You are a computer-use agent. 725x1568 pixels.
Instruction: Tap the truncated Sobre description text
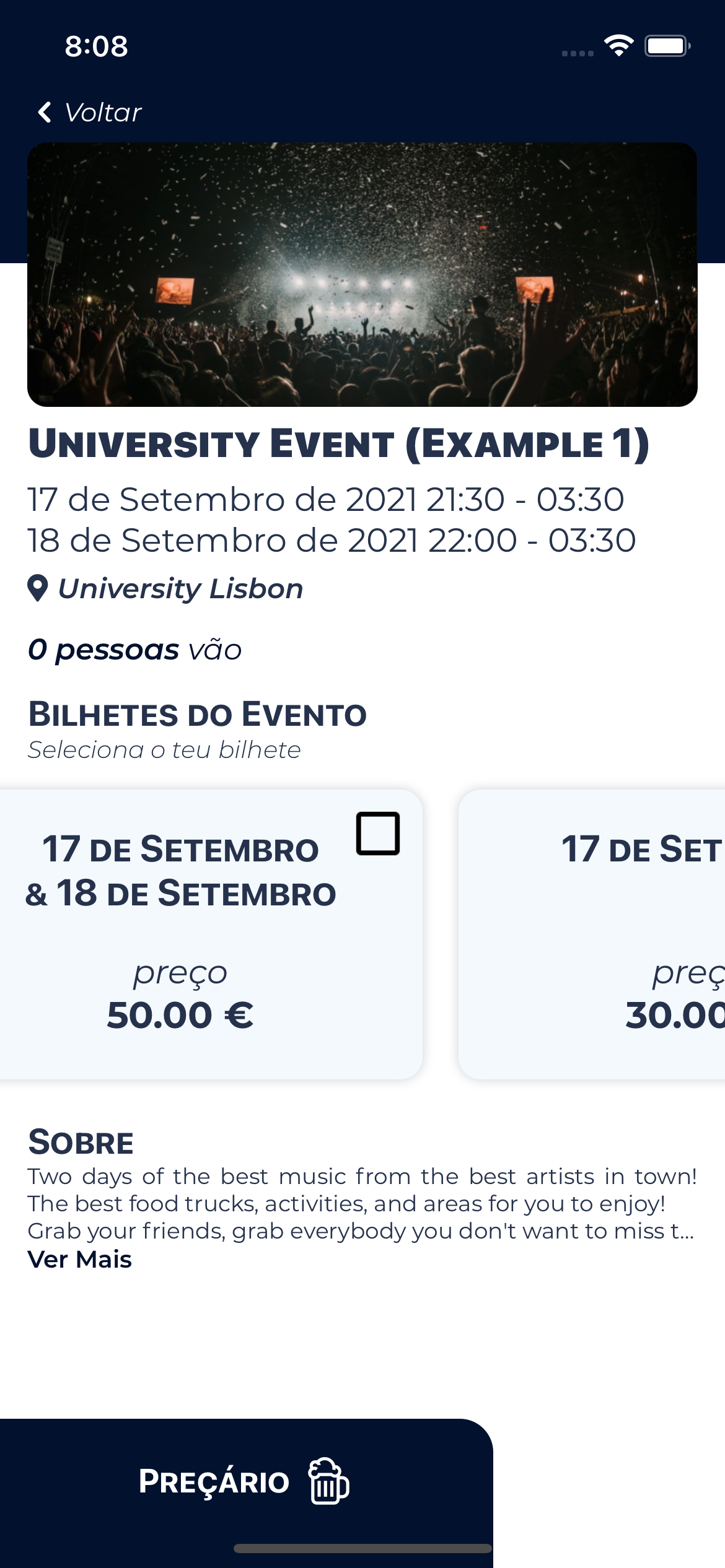362,1203
